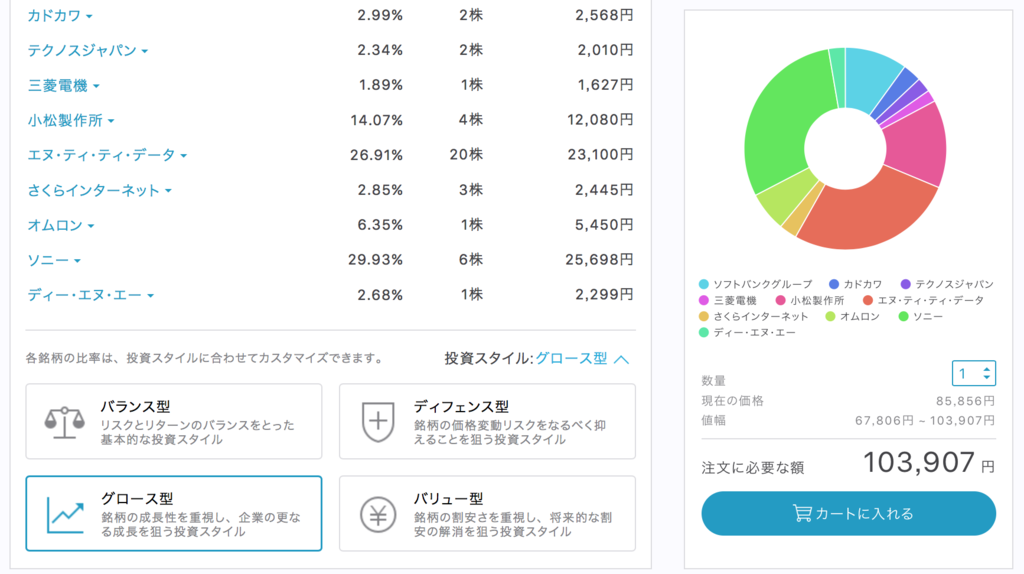Click the cart icon on the button
This screenshot has height=574, width=1024.
[x=802, y=513]
